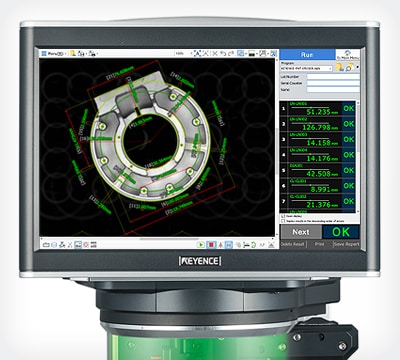Click the Next button
Screen dimensions: 400x360
coord(301,232)
